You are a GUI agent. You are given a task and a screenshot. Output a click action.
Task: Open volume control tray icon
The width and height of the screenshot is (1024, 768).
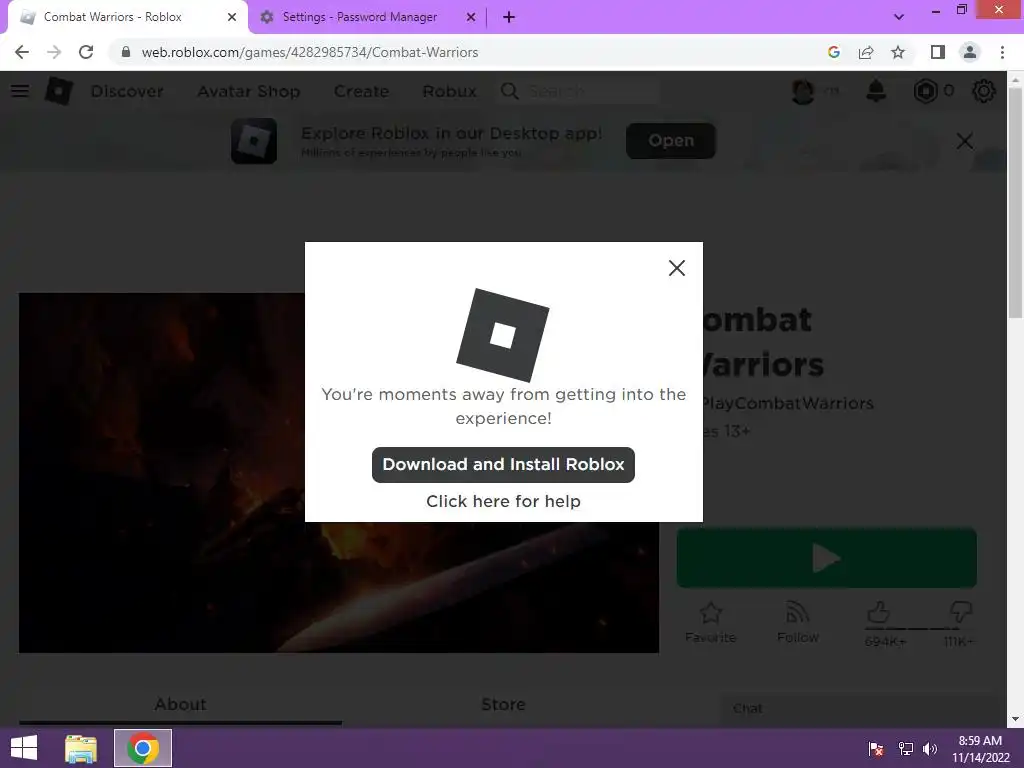[930, 748]
